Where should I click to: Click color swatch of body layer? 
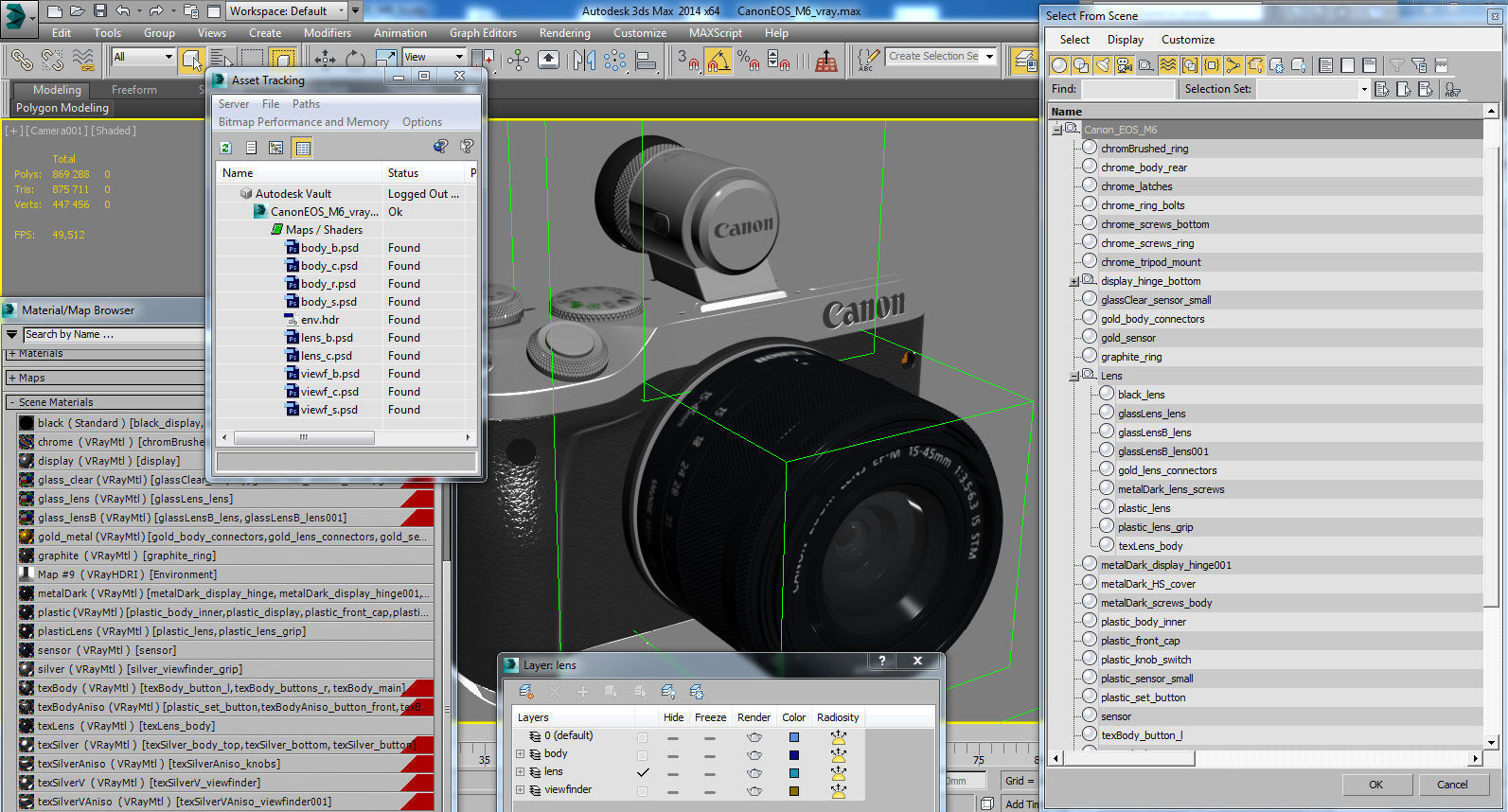794,754
